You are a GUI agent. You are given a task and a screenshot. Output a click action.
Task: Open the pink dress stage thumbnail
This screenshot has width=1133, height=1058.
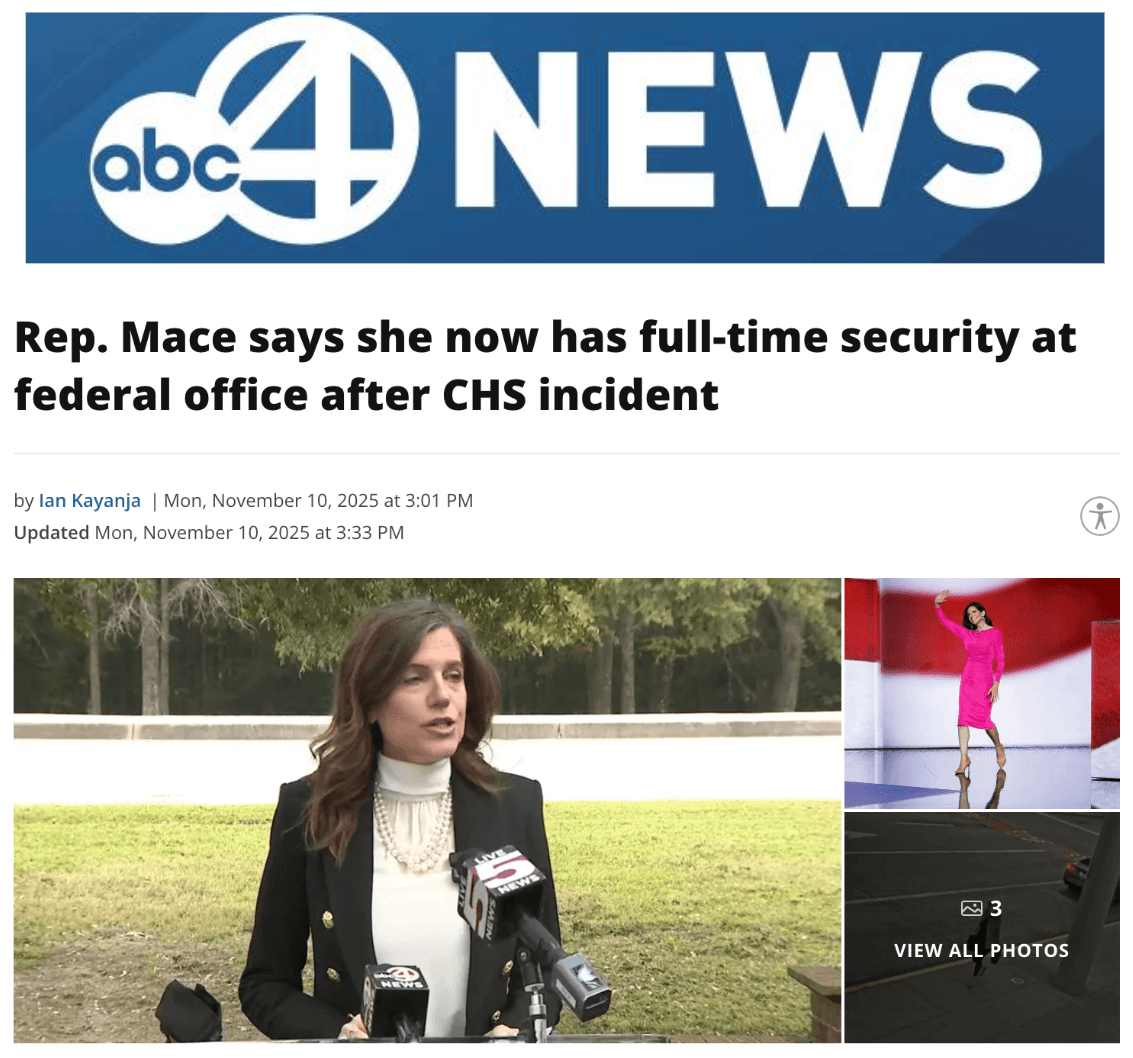[x=982, y=693]
